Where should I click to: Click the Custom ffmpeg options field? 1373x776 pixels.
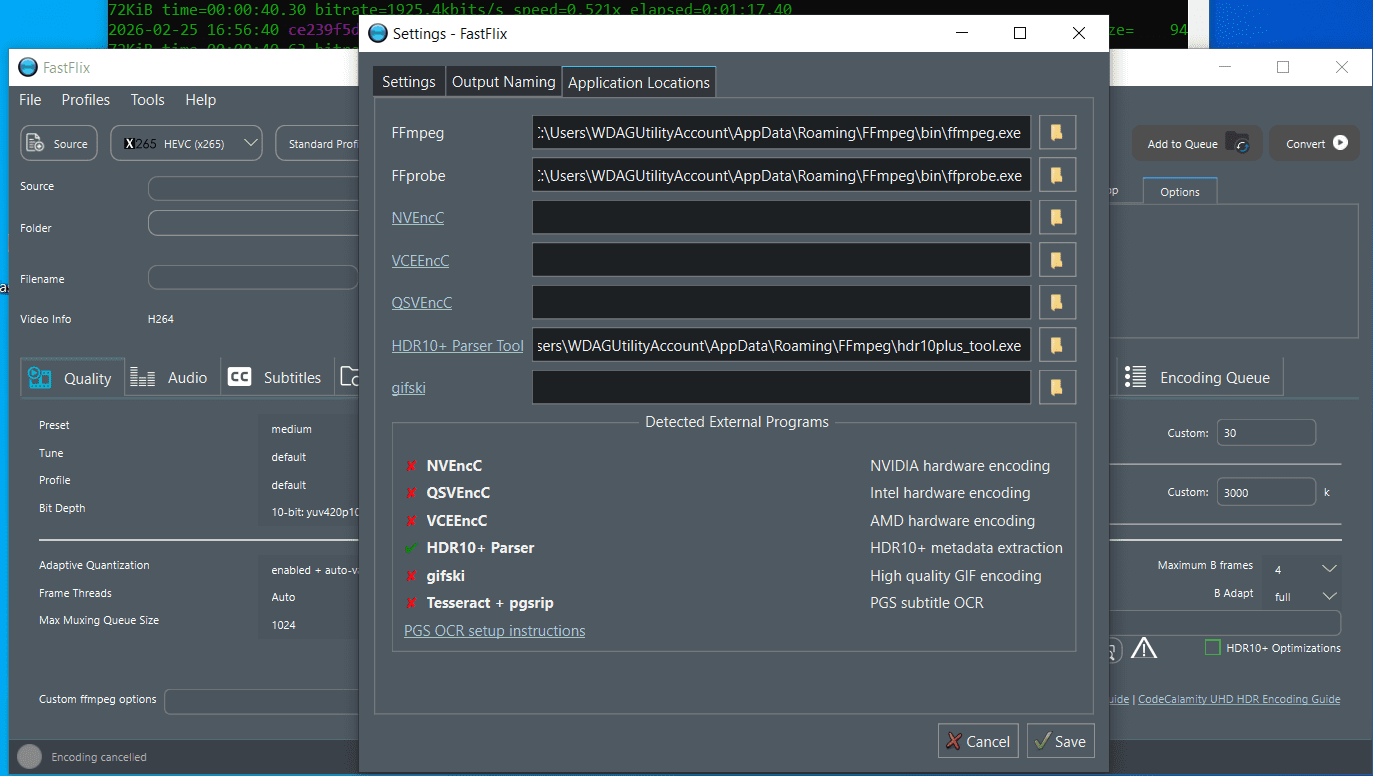262,701
